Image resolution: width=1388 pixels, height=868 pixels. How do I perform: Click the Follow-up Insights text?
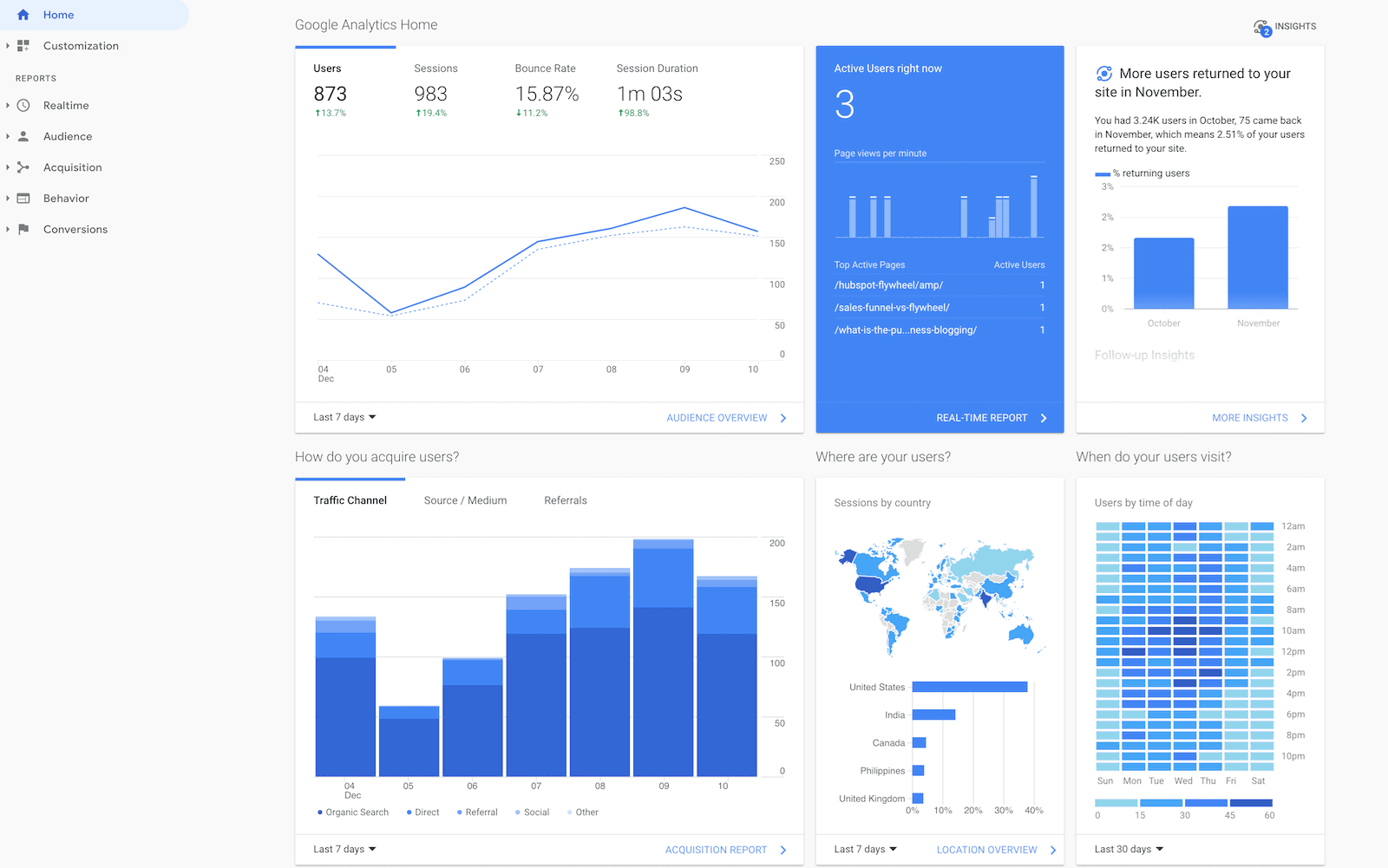1144,356
